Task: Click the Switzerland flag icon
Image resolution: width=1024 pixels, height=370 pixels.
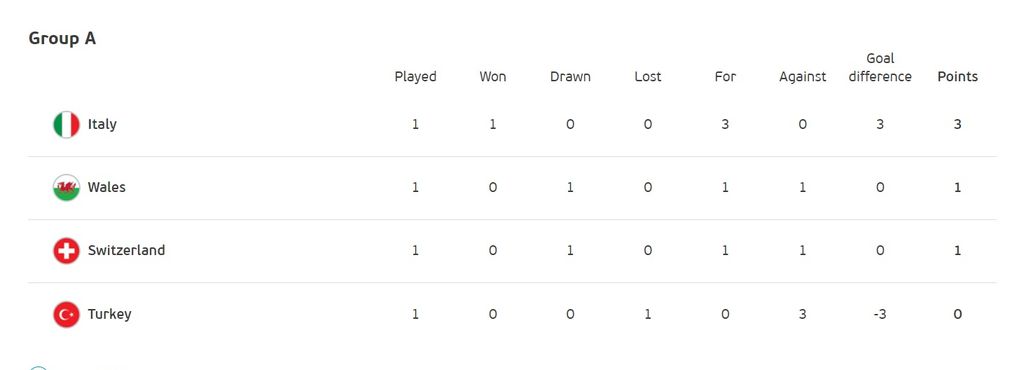Action: (x=66, y=251)
